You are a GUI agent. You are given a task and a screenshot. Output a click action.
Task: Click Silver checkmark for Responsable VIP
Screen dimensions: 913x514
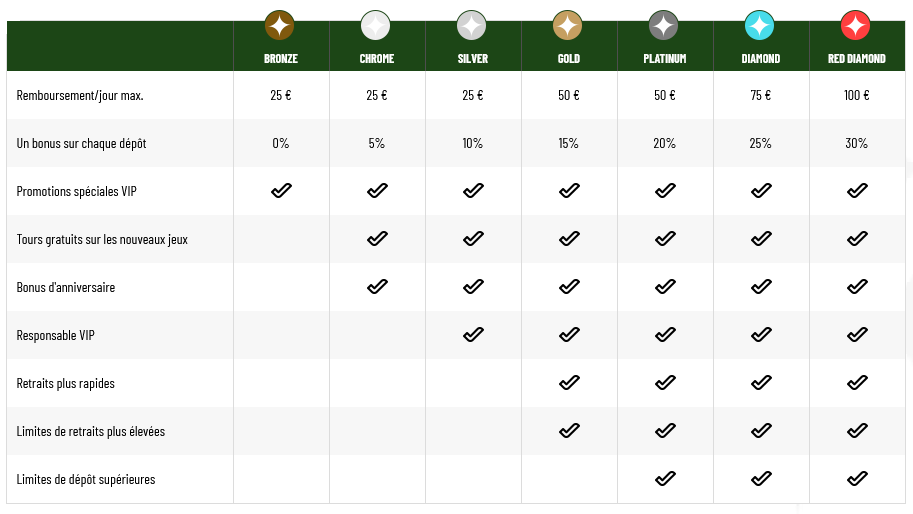473,335
